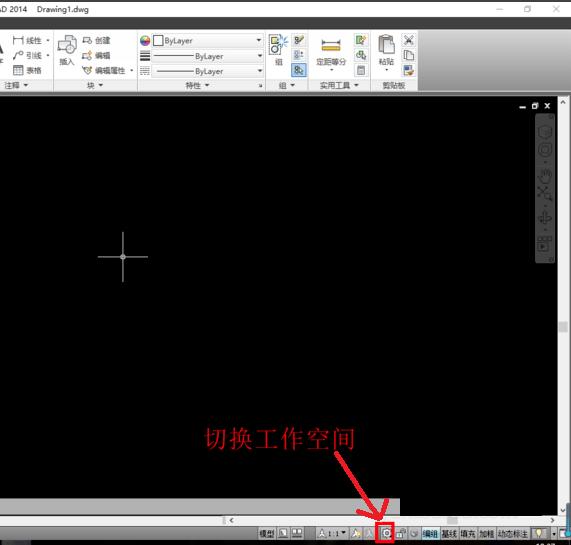Click the object color wheel swatch

145,40
